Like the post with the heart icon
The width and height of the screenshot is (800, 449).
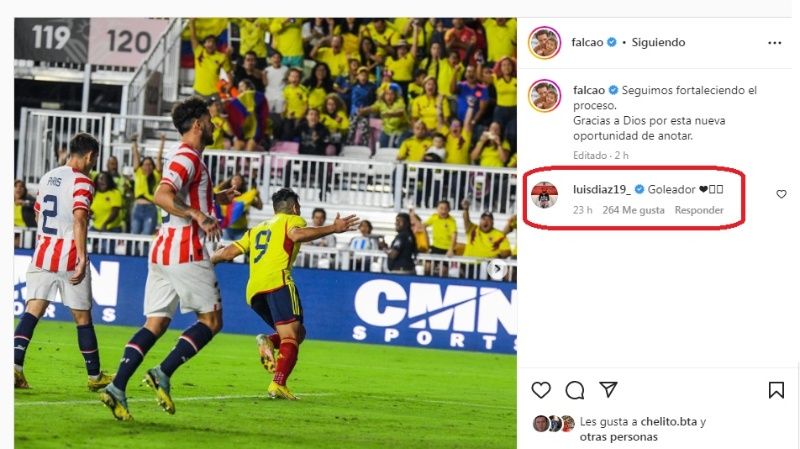tap(541, 390)
